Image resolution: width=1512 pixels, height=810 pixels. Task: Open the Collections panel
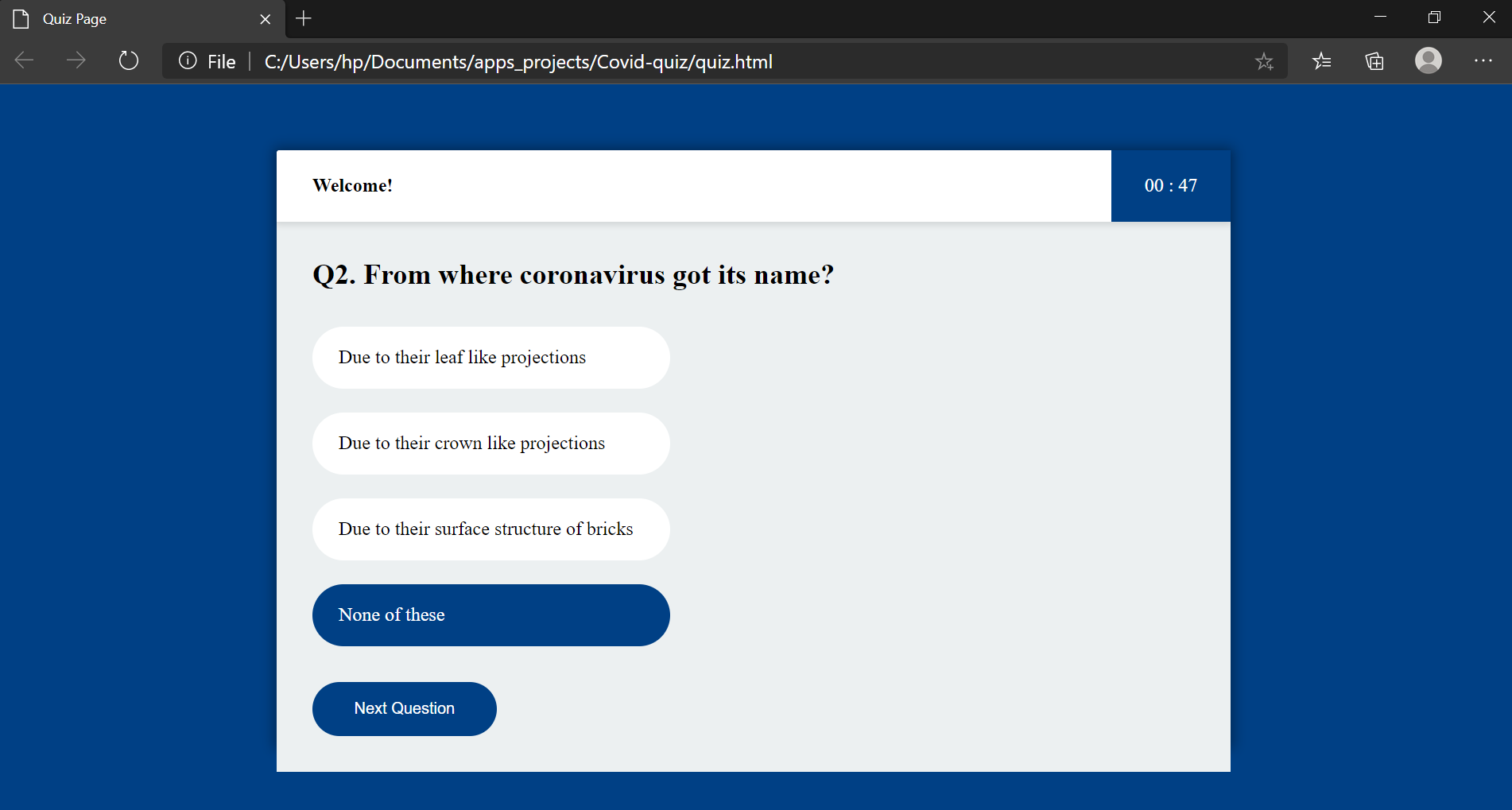1374,60
